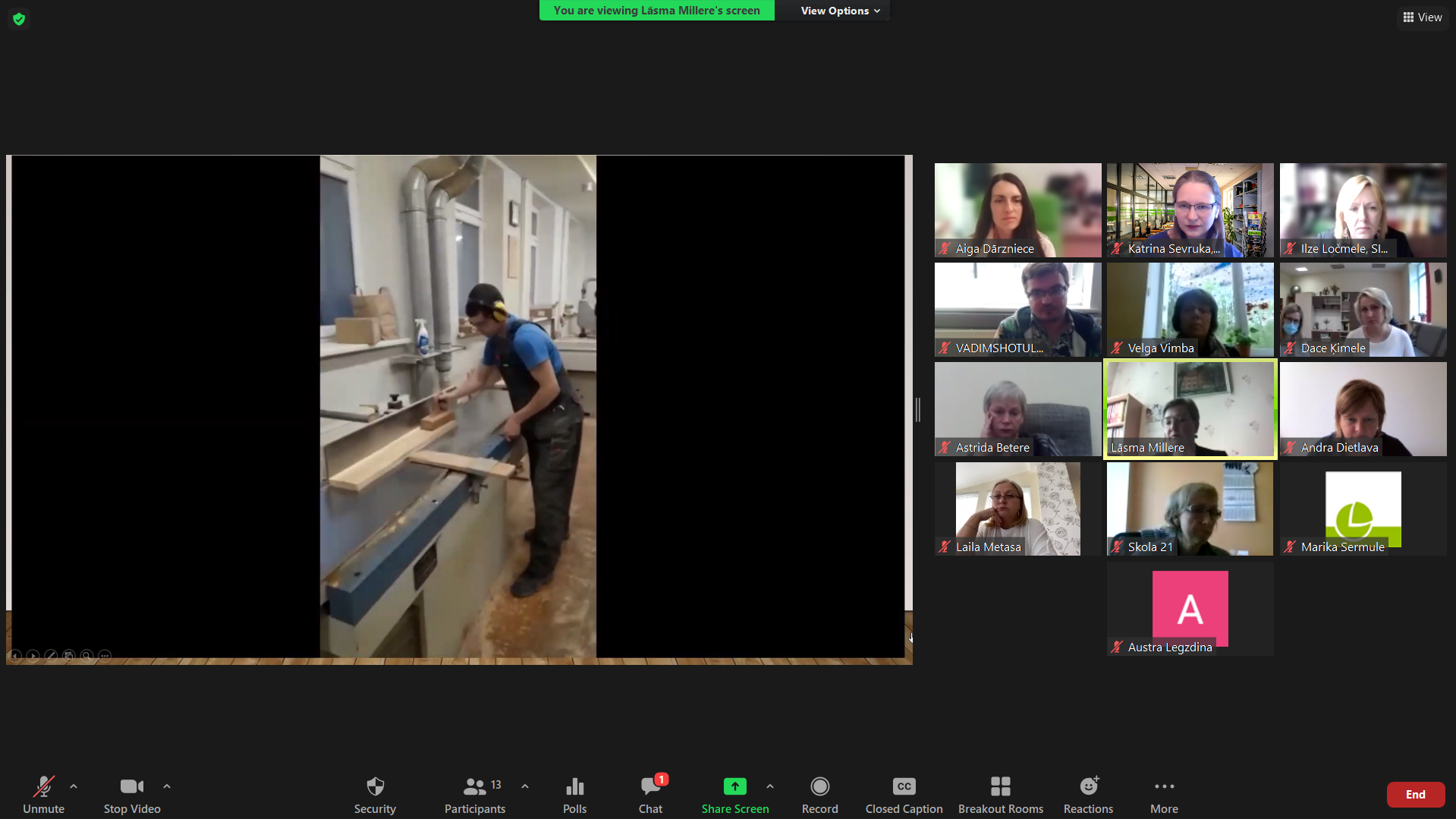Expand video options arrow beside Stop Video
1456x819 pixels.
click(x=167, y=786)
